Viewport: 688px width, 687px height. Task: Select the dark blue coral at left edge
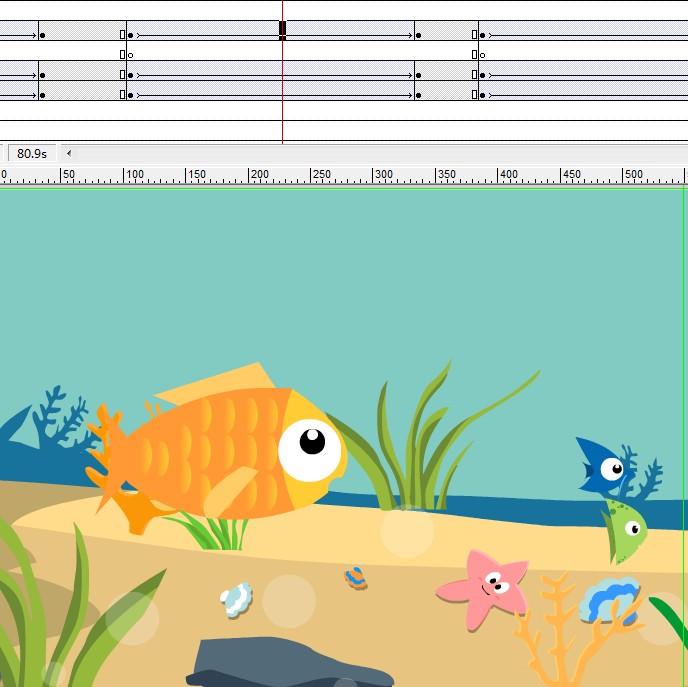52,418
